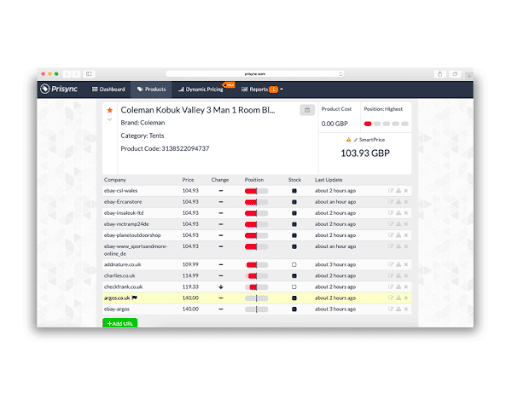Viewport: 512px width, 393px height.
Task: Set alert for ebay-argos row
Action: [x=398, y=309]
